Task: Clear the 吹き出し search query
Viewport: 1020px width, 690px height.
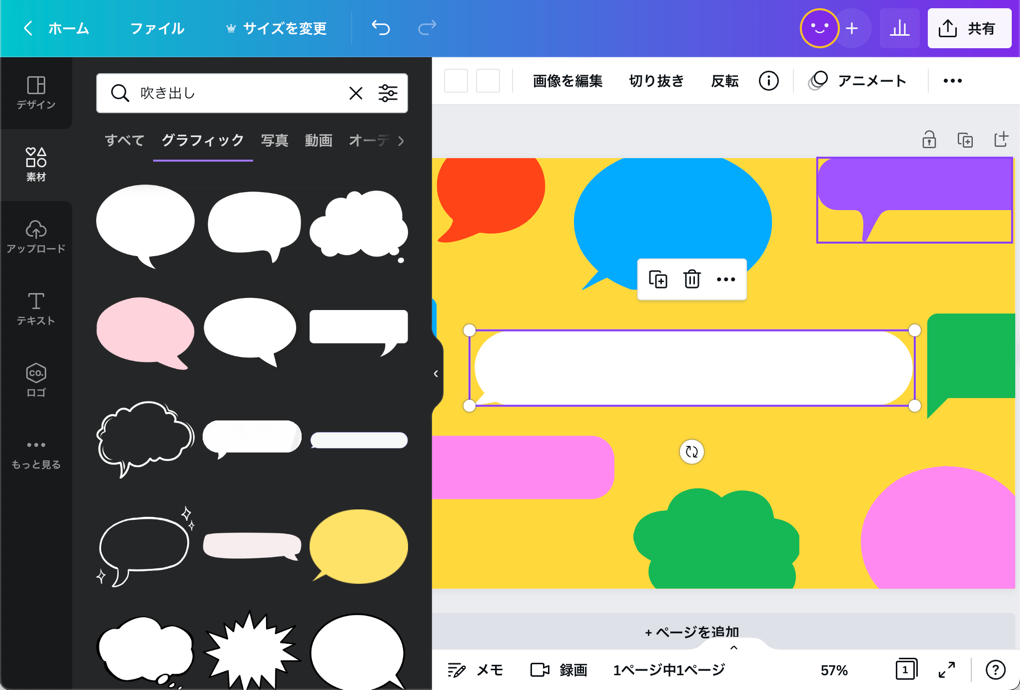Action: pos(355,92)
